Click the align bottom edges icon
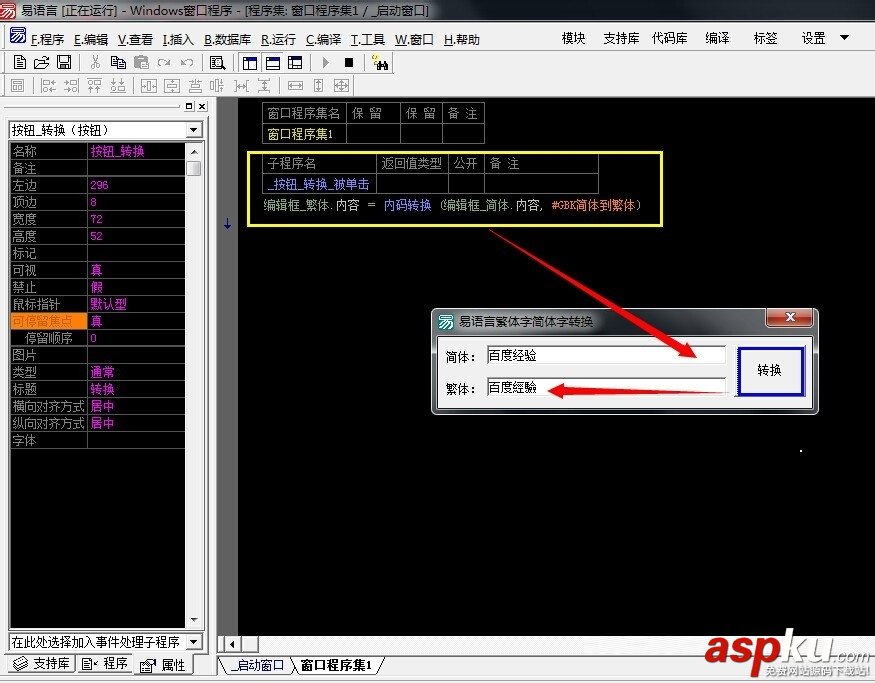875x683 pixels. 118,85
